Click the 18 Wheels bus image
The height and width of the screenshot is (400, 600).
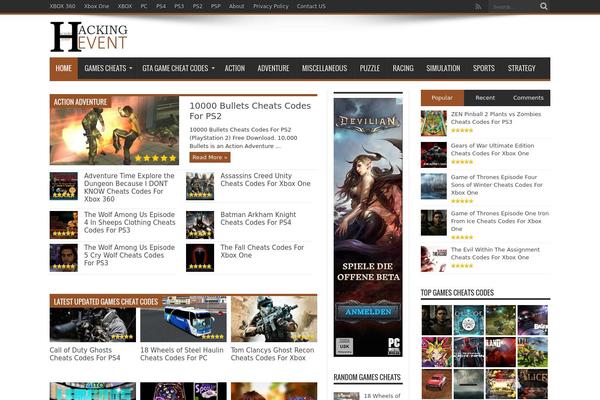(183, 319)
